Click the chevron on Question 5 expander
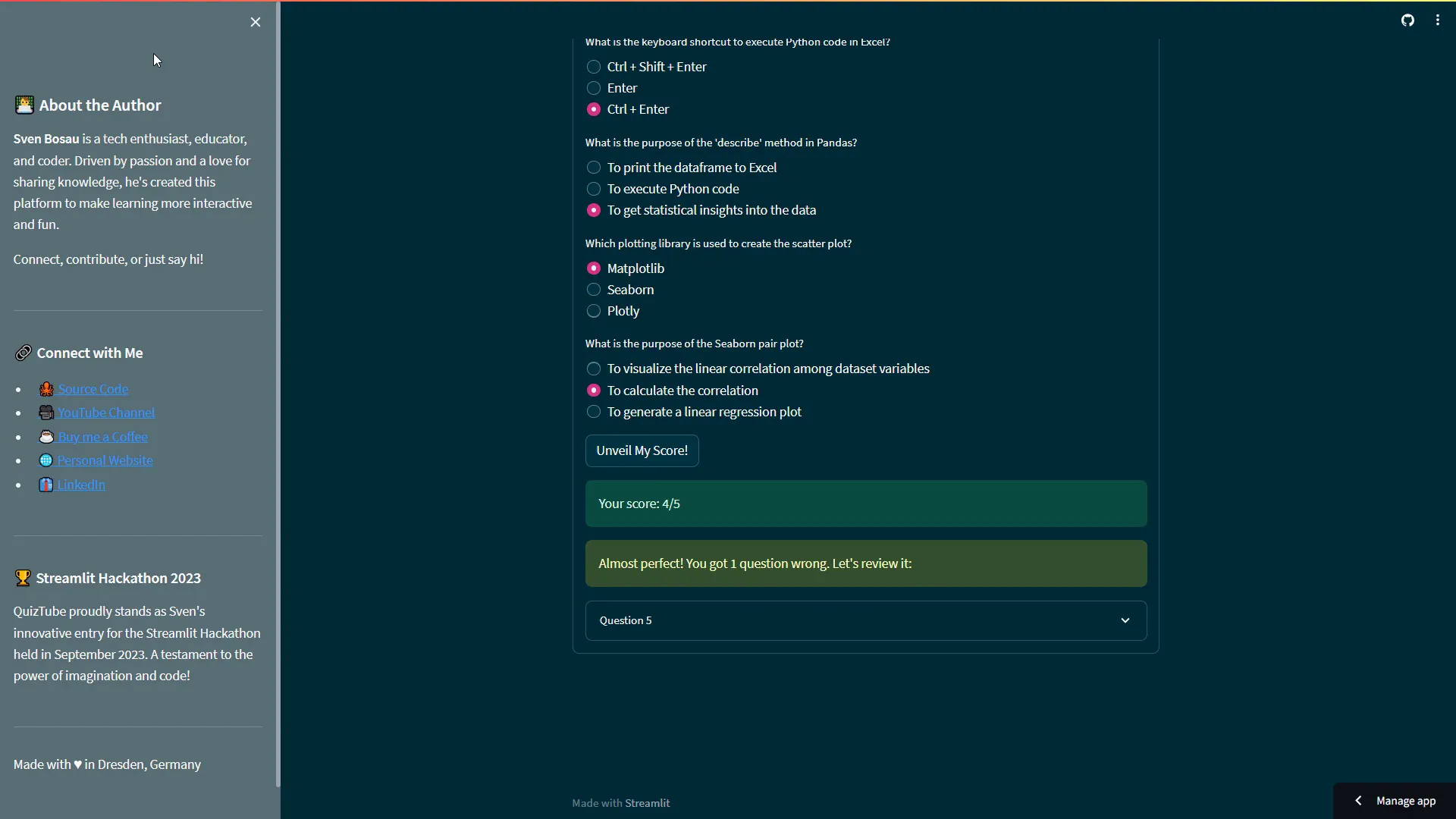The height and width of the screenshot is (819, 1456). click(x=1125, y=620)
